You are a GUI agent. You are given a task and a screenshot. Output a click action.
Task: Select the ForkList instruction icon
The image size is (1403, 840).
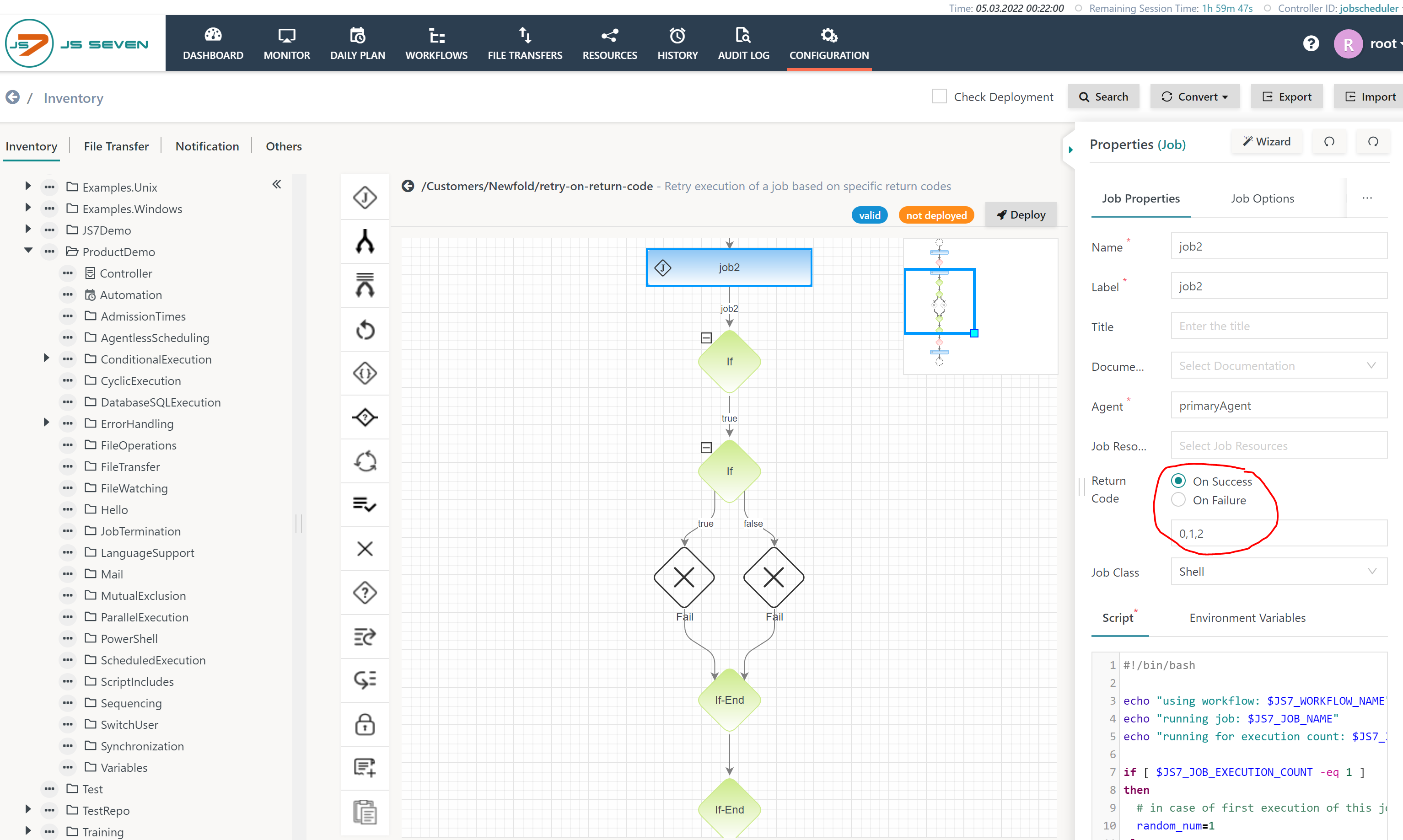click(x=365, y=285)
